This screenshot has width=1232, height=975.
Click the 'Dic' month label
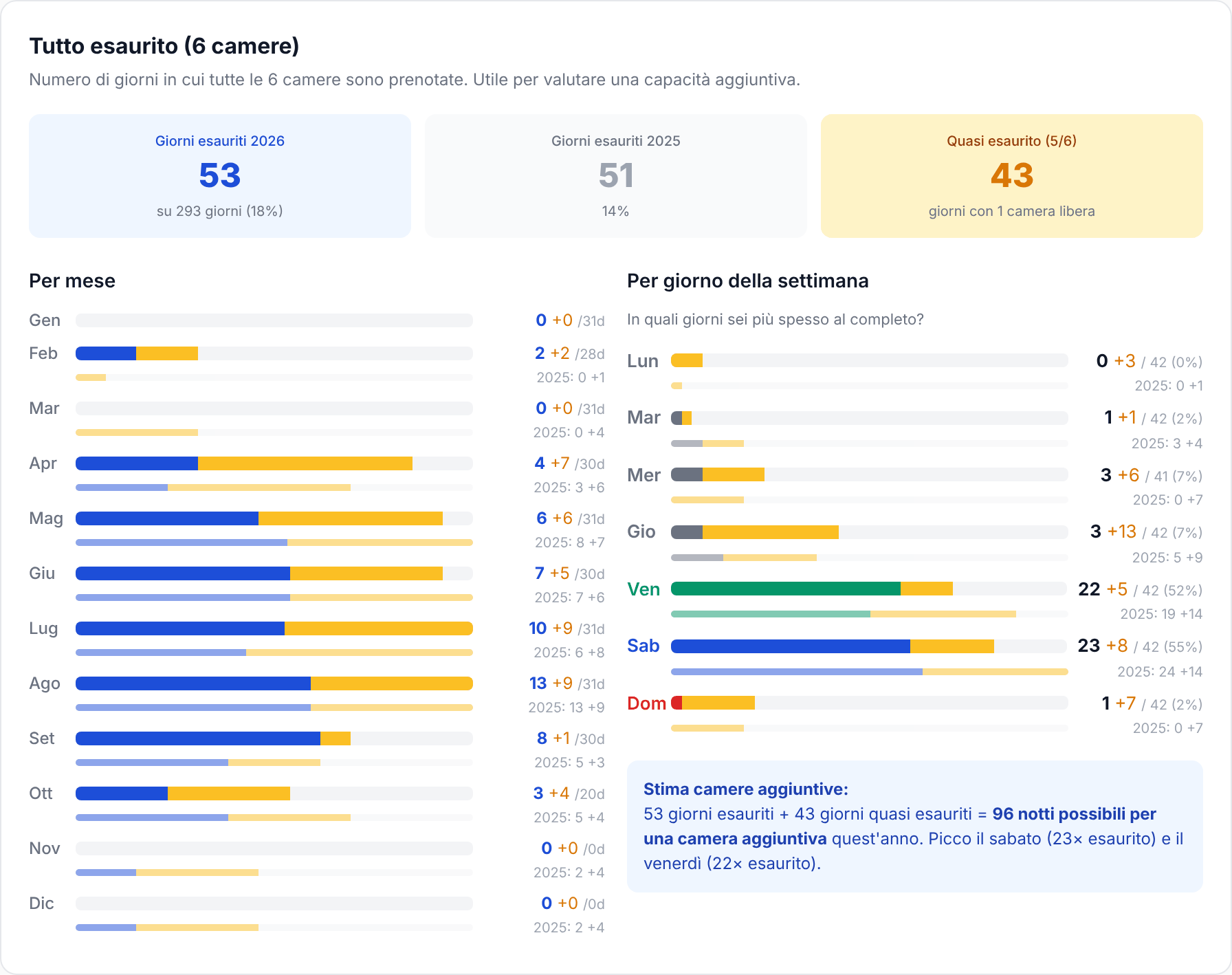[41, 903]
